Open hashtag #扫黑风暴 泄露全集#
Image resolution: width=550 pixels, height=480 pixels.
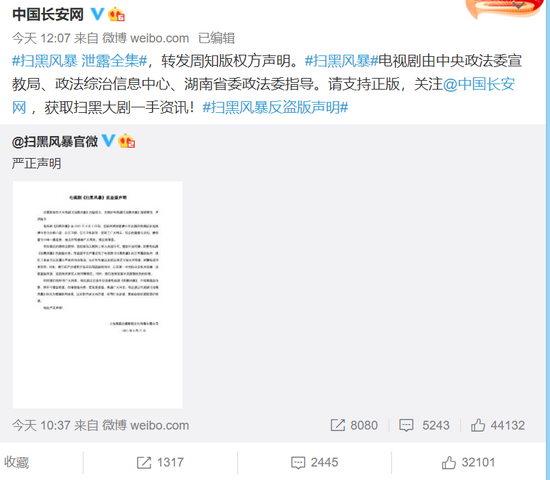point(80,61)
